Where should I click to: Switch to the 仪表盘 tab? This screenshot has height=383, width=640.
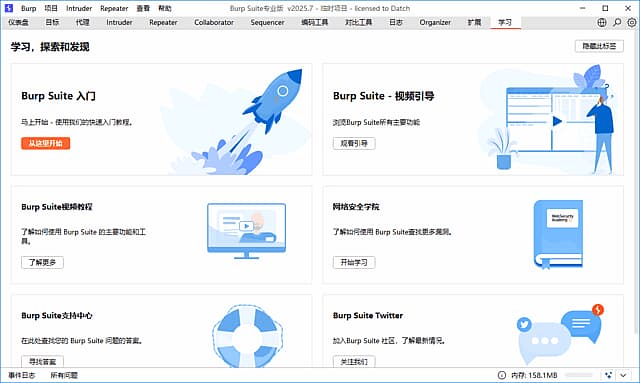[18, 22]
